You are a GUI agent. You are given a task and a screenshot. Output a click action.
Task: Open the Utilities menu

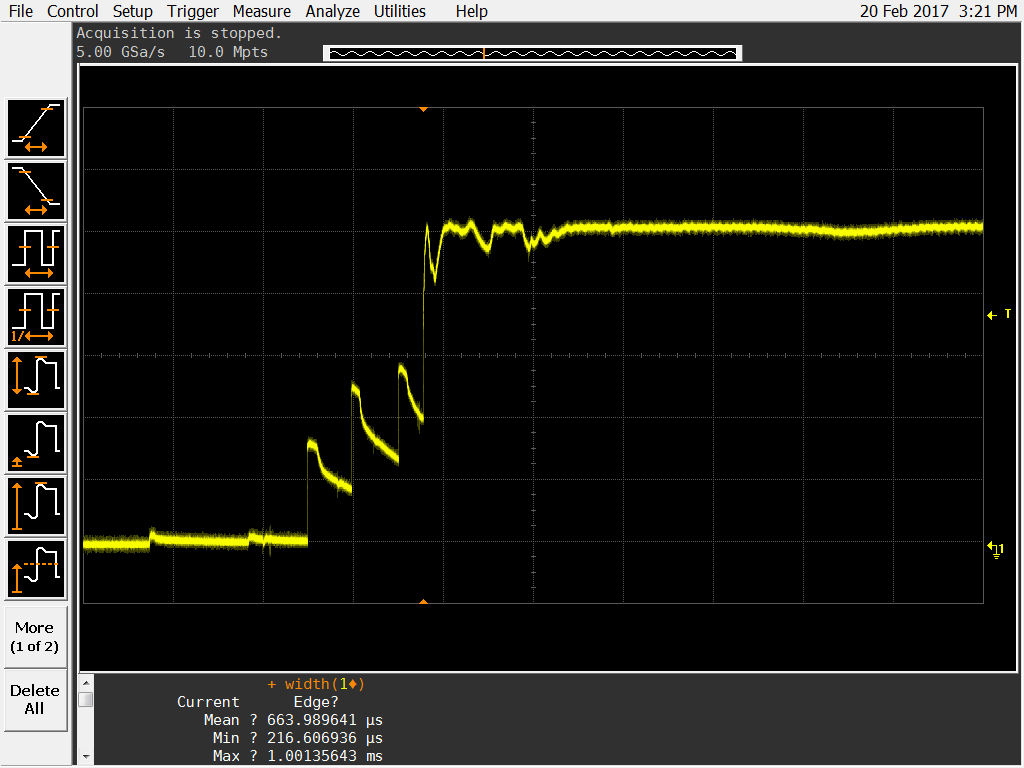[400, 11]
